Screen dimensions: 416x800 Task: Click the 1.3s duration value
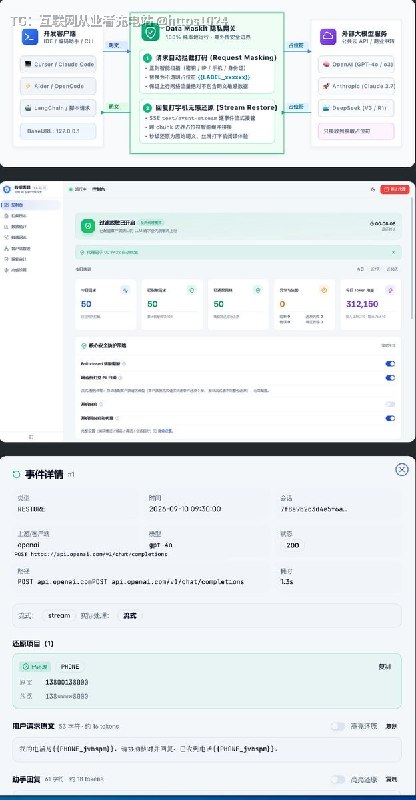(286, 581)
